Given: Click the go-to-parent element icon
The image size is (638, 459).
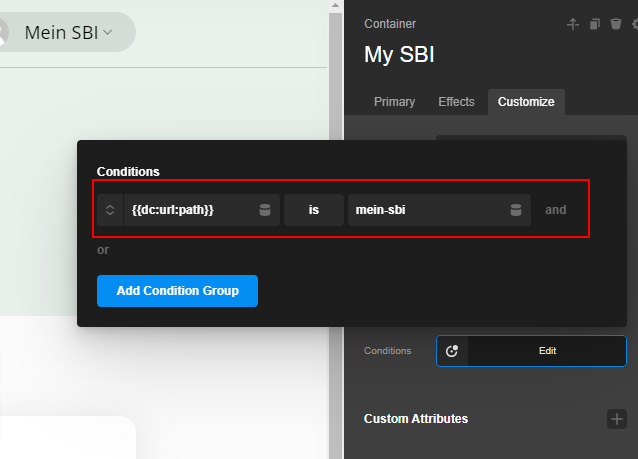Looking at the screenshot, I should (573, 24).
